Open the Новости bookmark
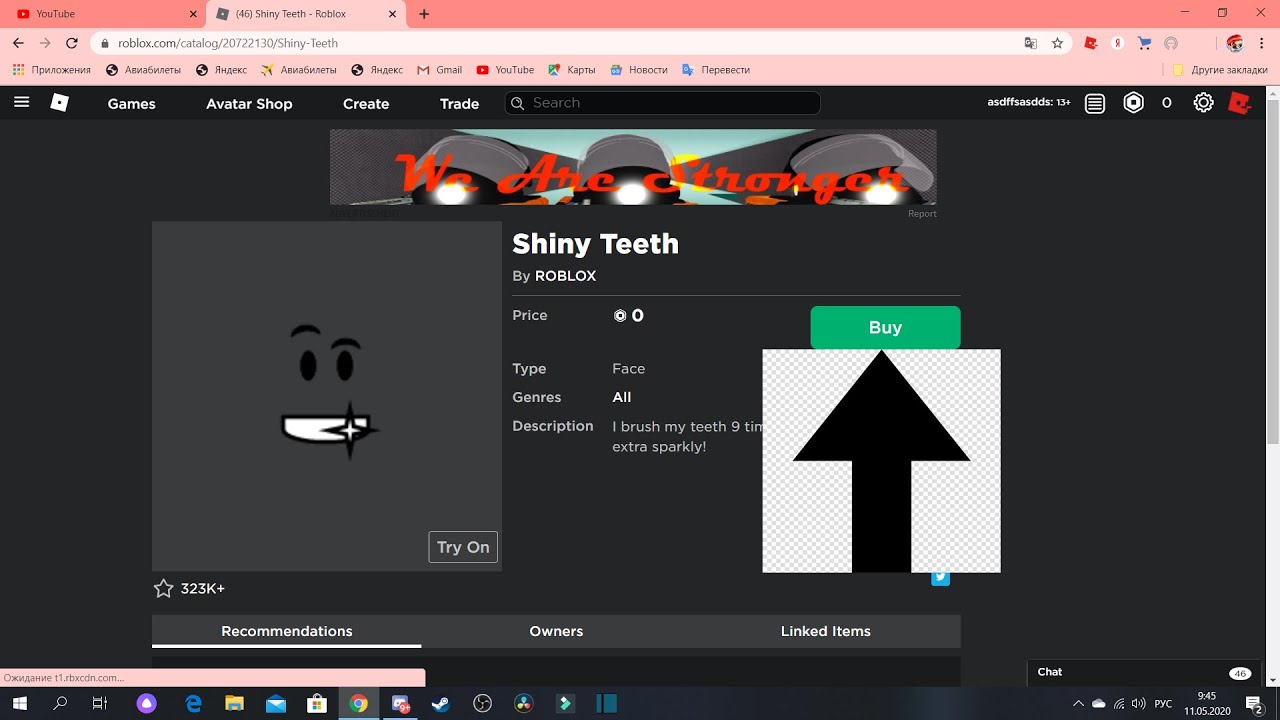1280x720 pixels. click(x=638, y=70)
